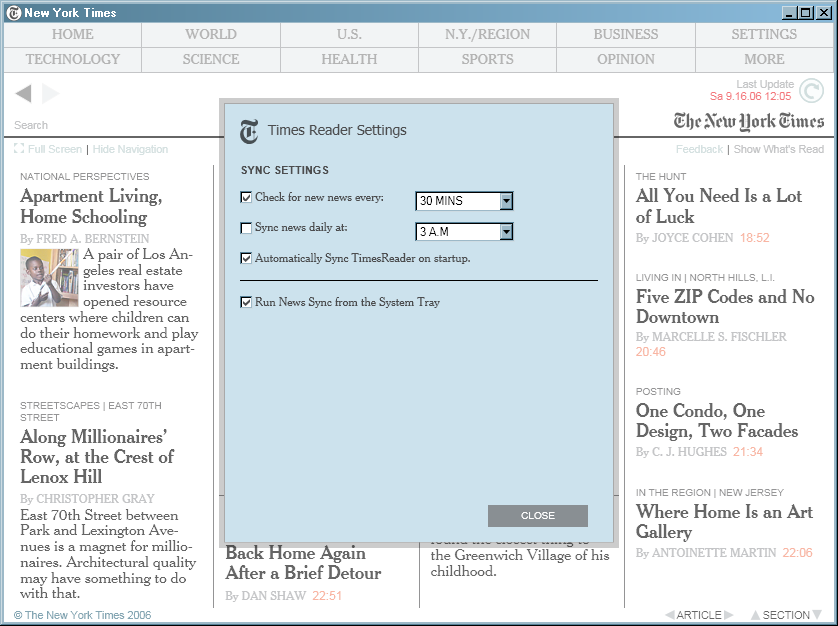Open the SETTINGS tab
The image size is (838, 626).
(764, 34)
